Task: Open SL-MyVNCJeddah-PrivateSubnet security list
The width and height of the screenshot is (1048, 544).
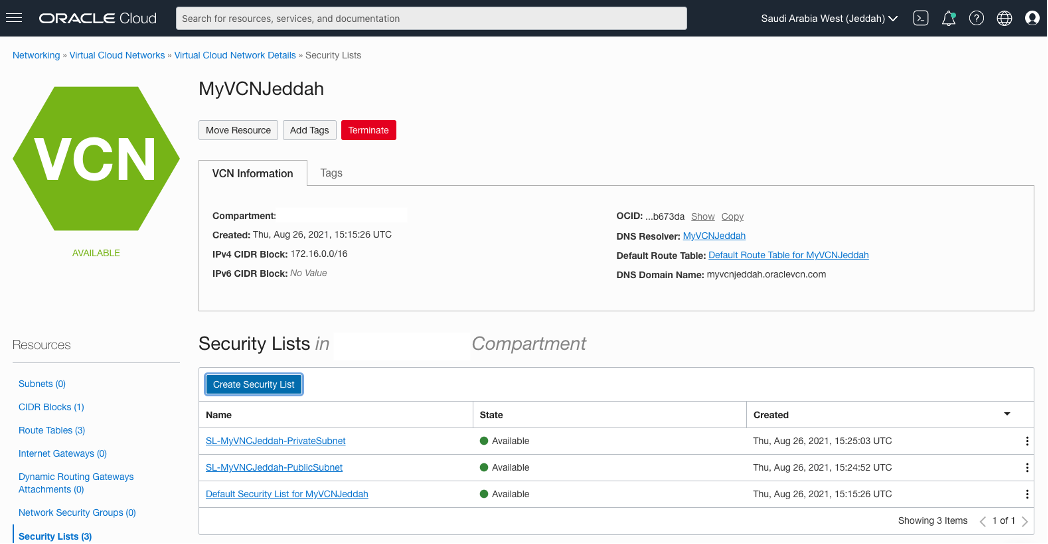Action: click(x=275, y=441)
